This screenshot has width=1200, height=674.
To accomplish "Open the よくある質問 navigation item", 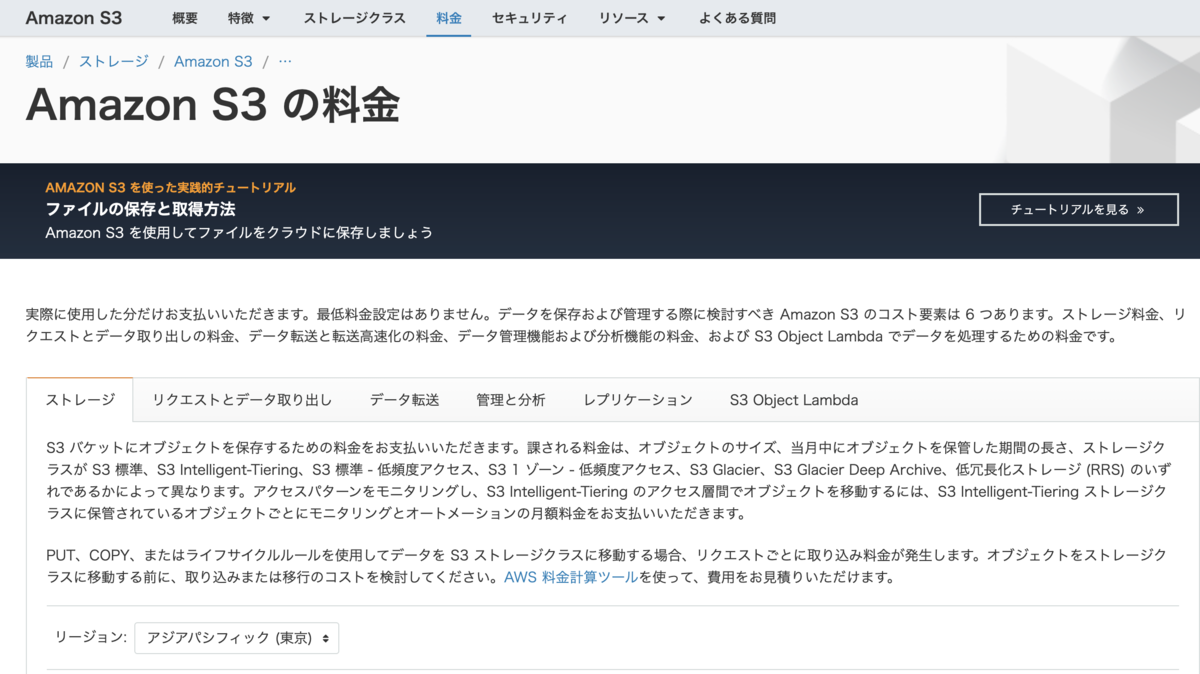I will (x=737, y=18).
